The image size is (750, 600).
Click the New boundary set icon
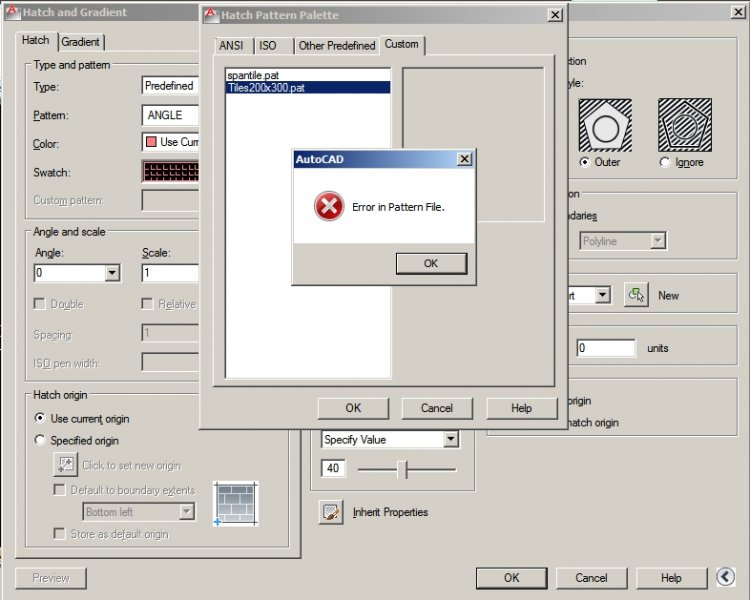[x=636, y=295]
